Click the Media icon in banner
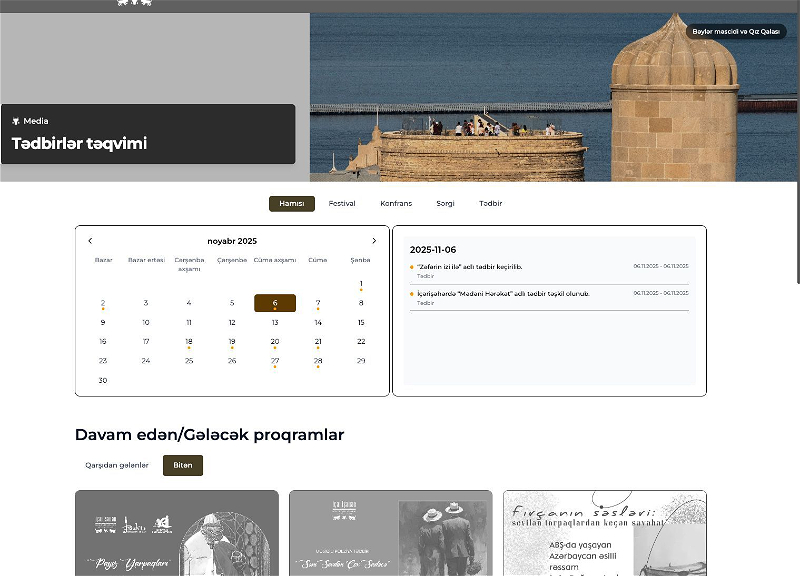 click(16, 121)
